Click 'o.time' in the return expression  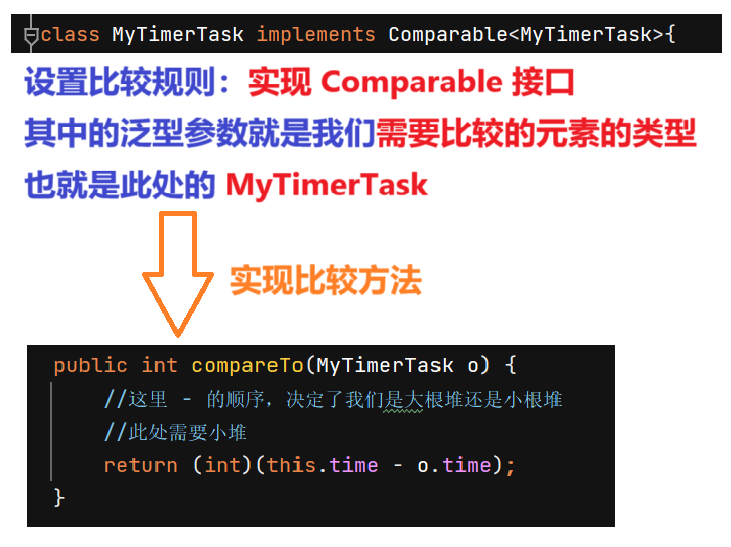pyautogui.click(x=455, y=465)
